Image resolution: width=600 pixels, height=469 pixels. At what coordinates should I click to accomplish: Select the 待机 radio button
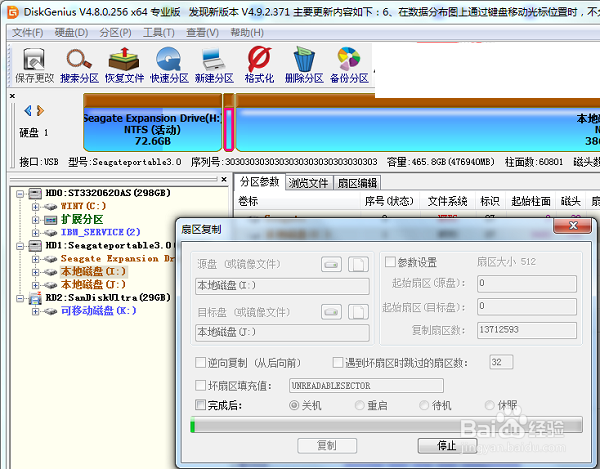click(x=424, y=405)
